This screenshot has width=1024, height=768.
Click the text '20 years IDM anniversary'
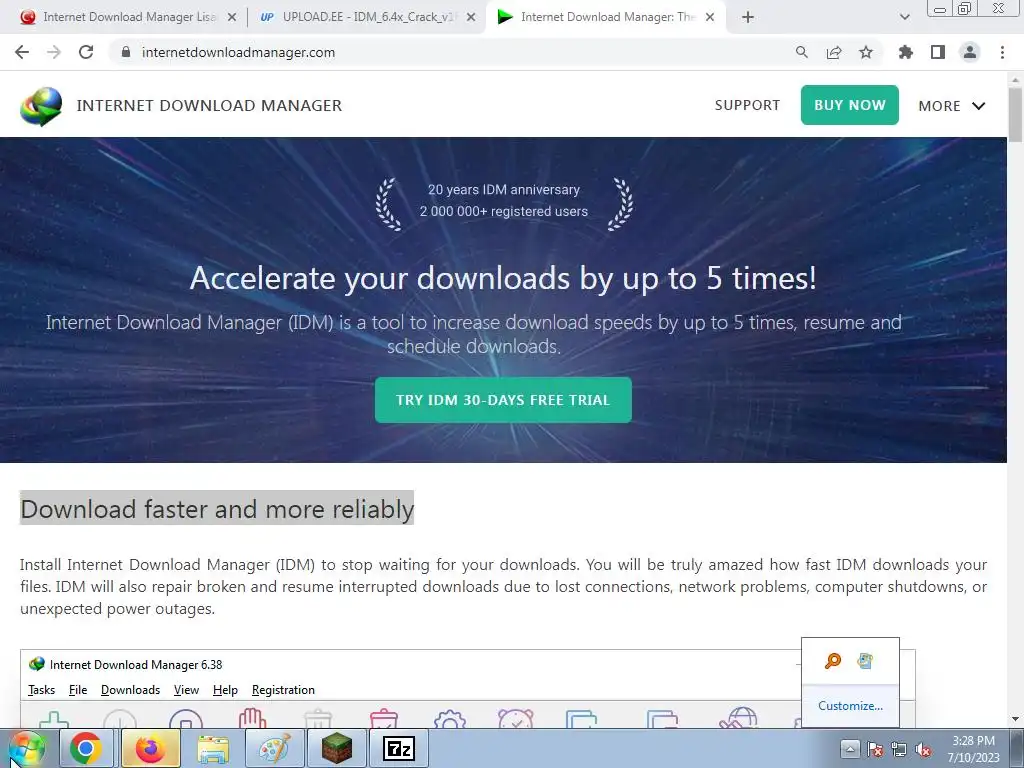[x=504, y=189]
